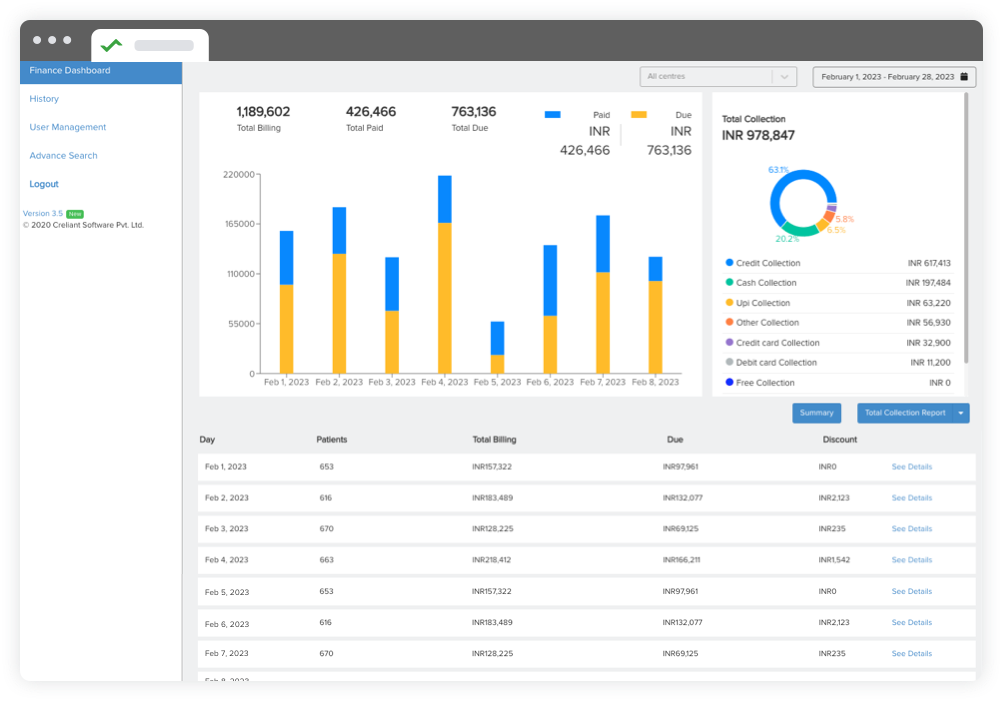The width and height of the screenshot is (1002, 701).
Task: Switch to the History section in the sidebar
Action: pyautogui.click(x=46, y=99)
